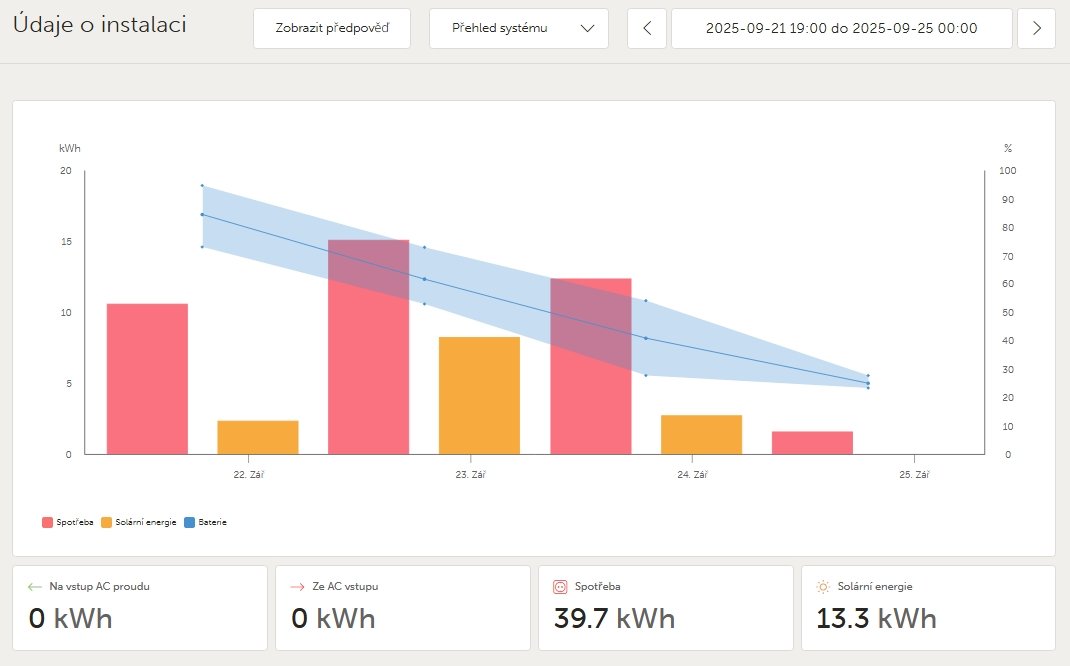Viewport: 1070px width, 666px height.
Task: Click the sun icon on Solární energie card
Action: tap(822, 587)
